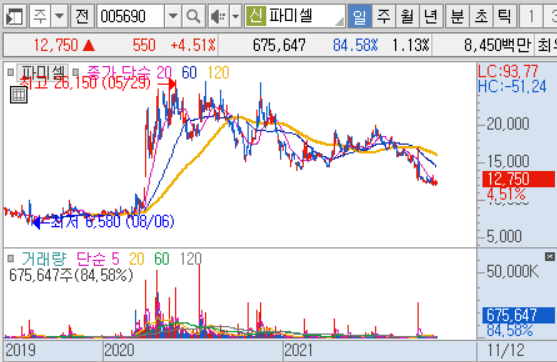Switch to 틱 tick chart tab
This screenshot has height=362, width=557.
pos(505,16)
